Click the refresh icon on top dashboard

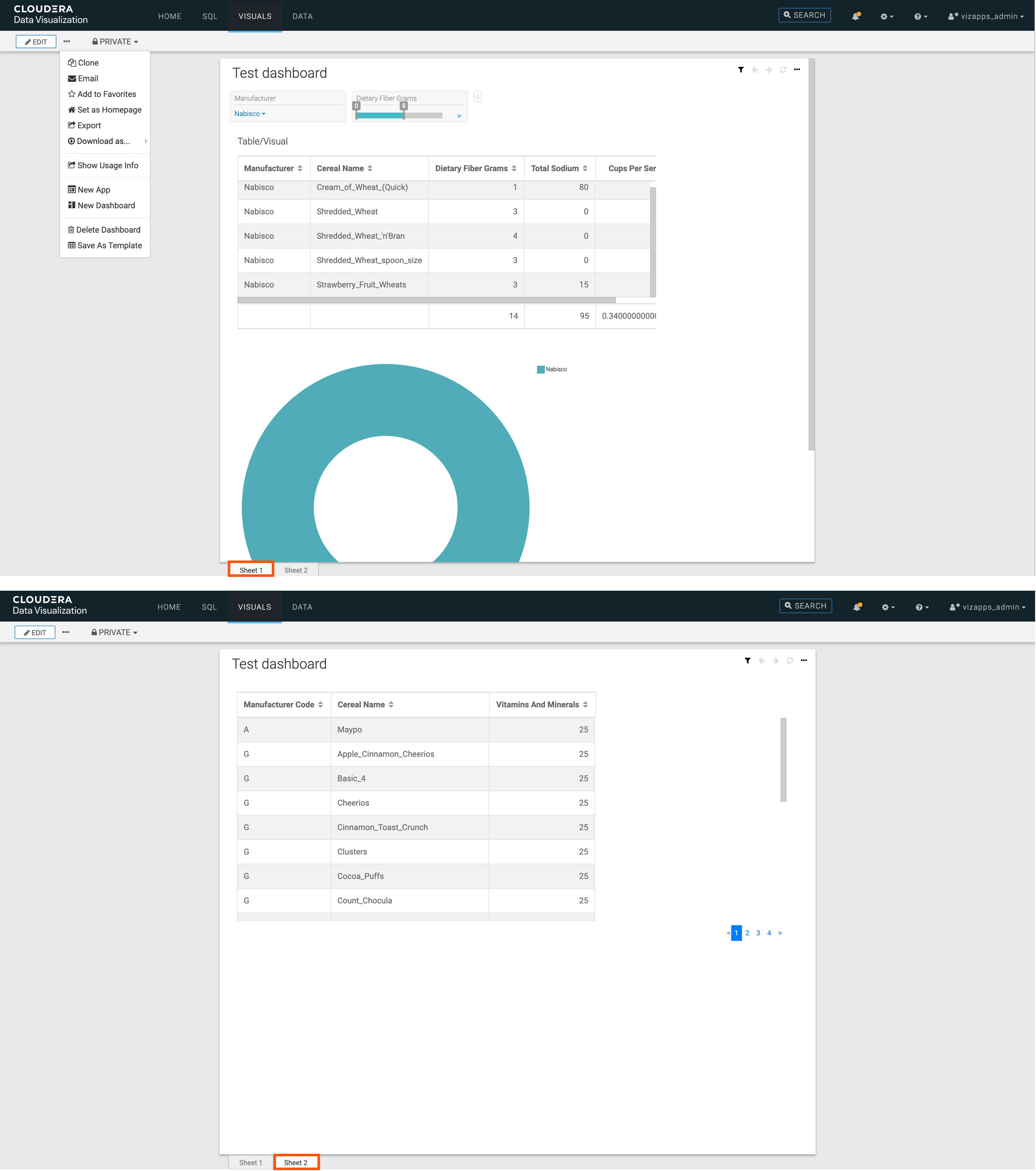pyautogui.click(x=783, y=70)
